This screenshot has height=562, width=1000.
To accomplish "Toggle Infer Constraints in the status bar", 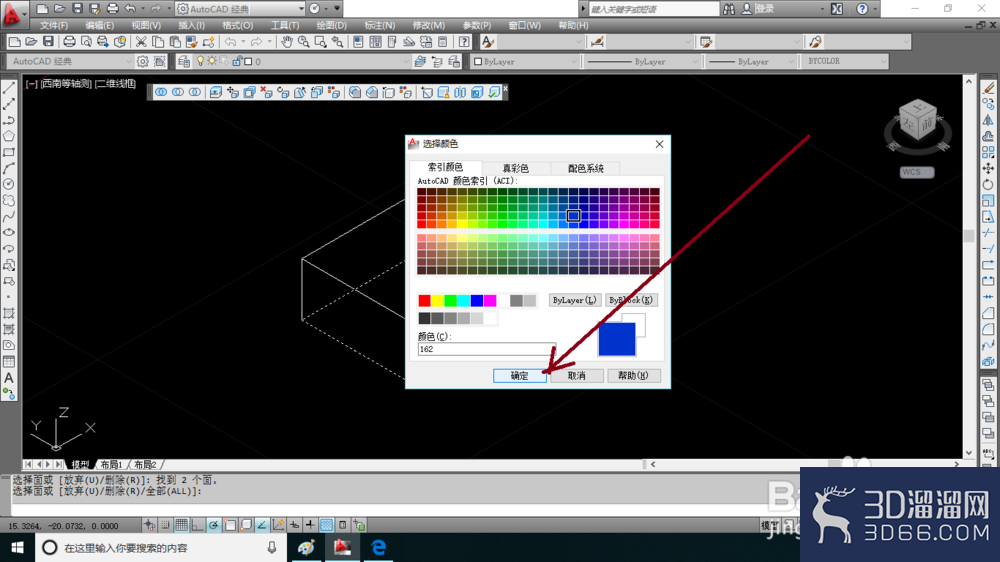I will pyautogui.click(x=149, y=525).
